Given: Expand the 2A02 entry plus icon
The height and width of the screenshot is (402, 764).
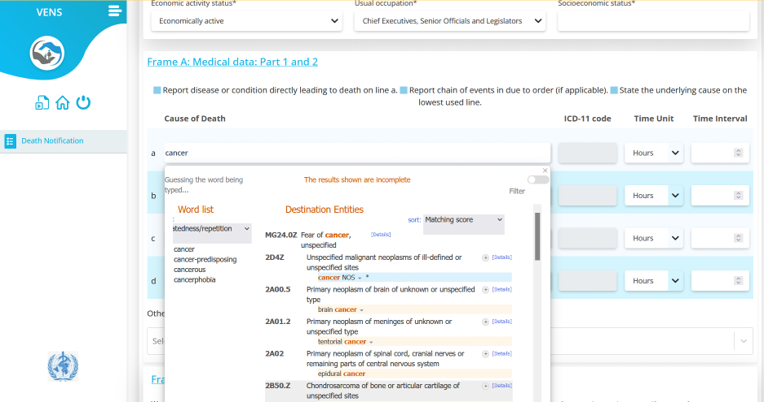Looking at the screenshot, I should coord(485,354).
